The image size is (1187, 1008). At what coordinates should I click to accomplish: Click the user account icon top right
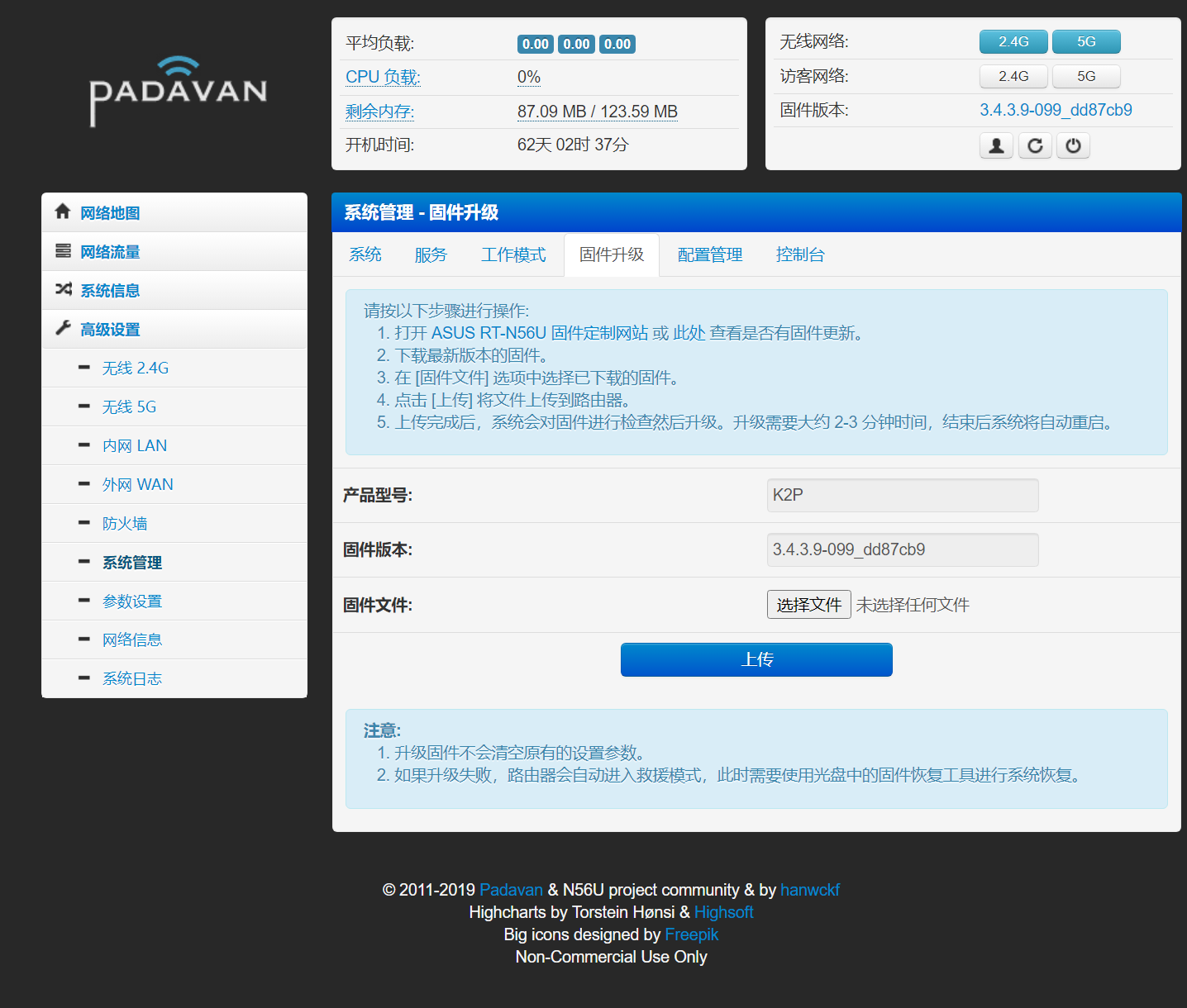[x=995, y=145]
